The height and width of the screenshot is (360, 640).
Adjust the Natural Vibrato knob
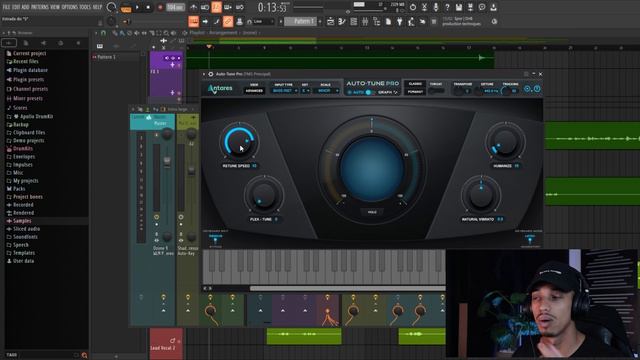[x=481, y=195]
